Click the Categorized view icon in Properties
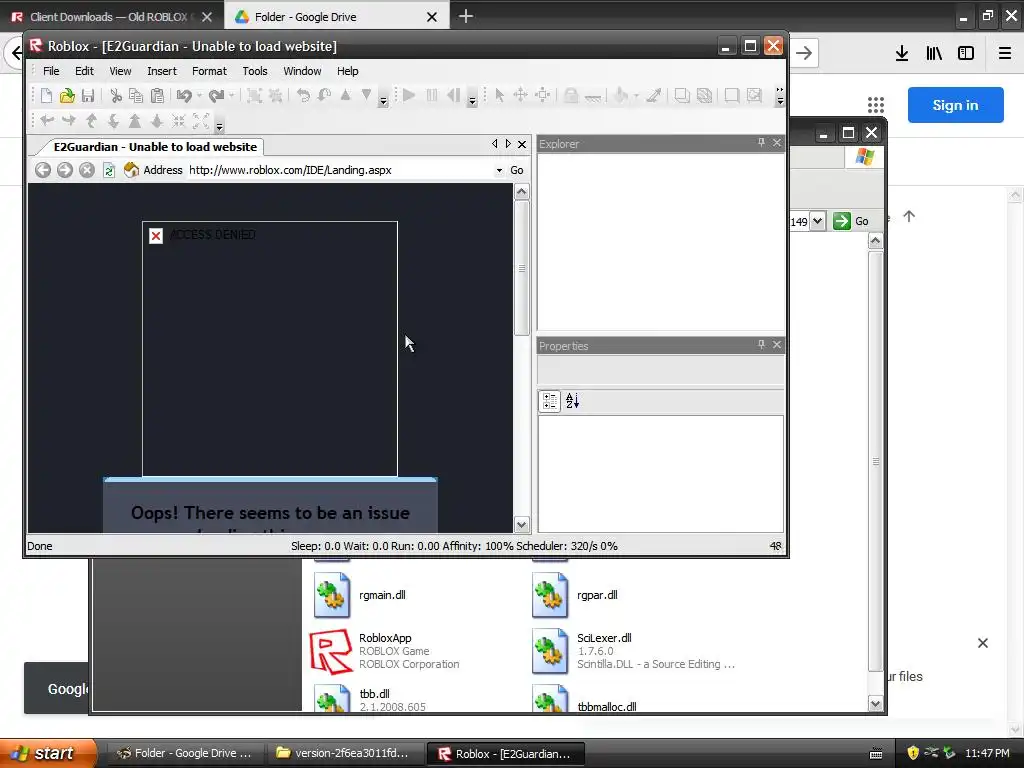Viewport: 1024px width, 768px height. tap(550, 401)
